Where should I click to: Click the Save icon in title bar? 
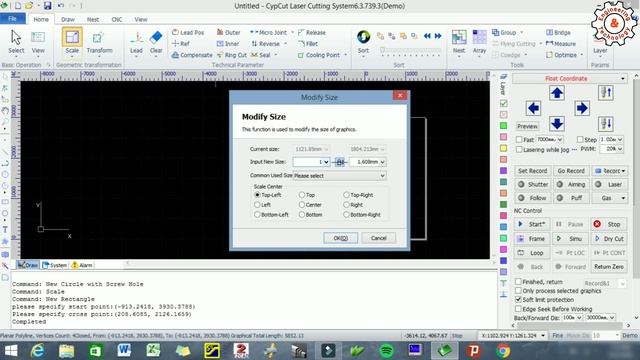pyautogui.click(x=48, y=6)
